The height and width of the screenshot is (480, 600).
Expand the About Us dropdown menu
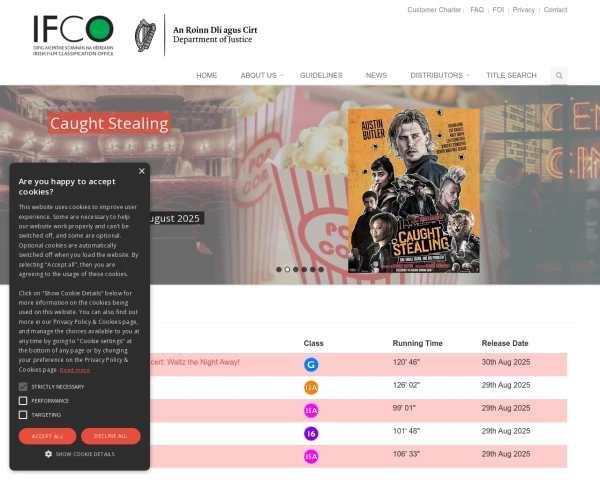[262, 75]
